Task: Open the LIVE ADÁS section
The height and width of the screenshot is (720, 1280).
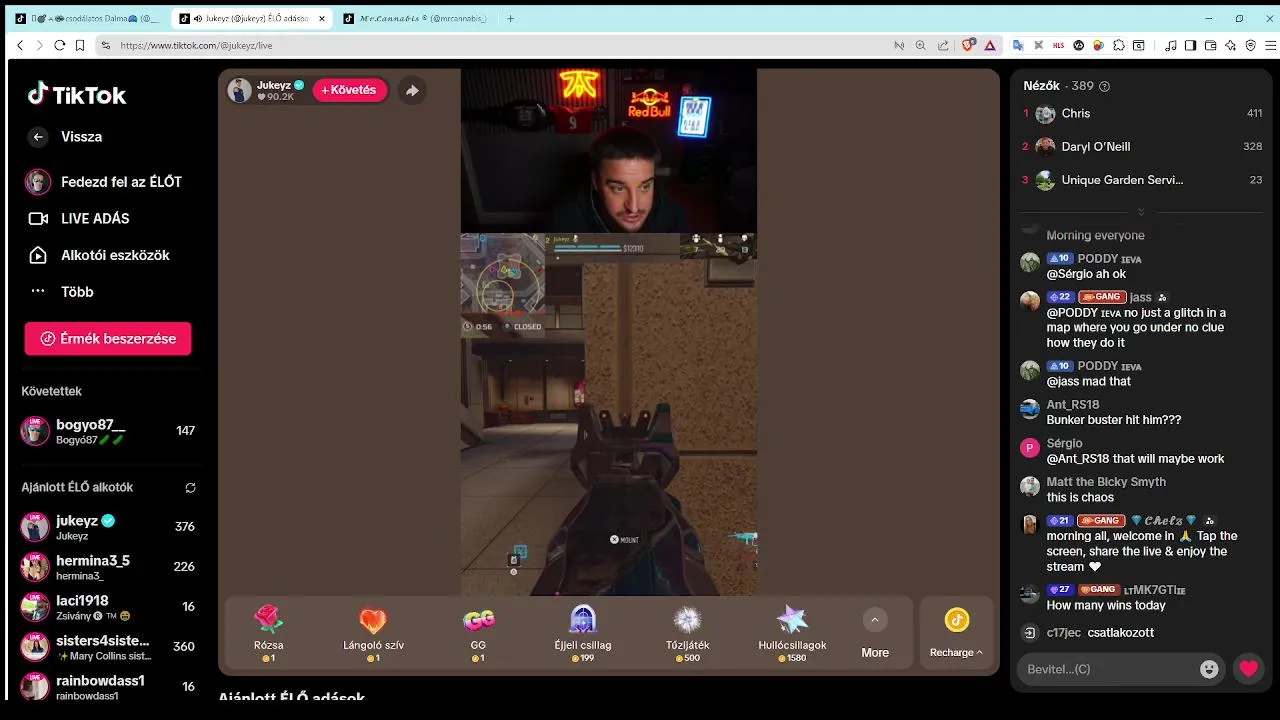Action: (78, 218)
